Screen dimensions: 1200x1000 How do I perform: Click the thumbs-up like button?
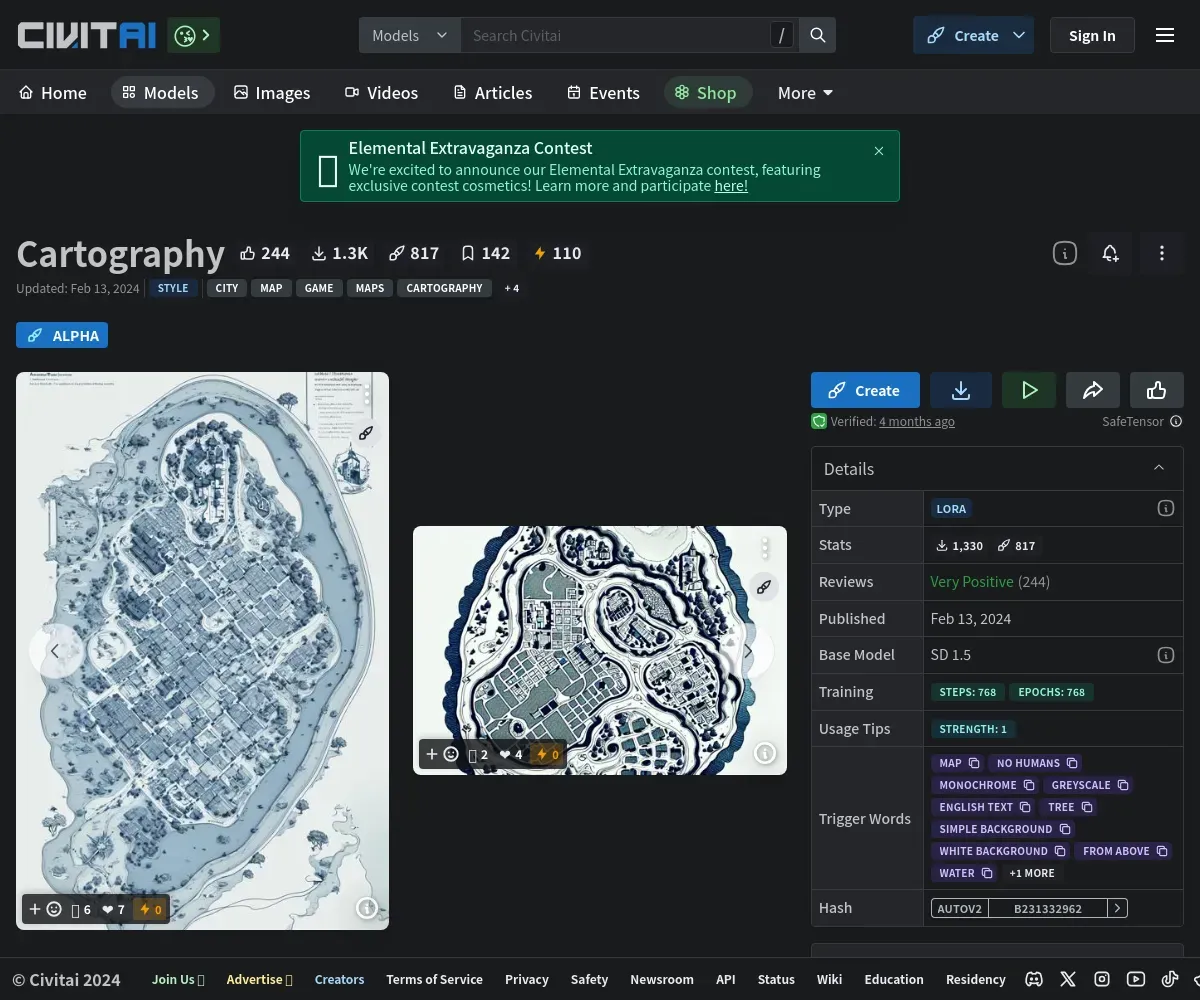(x=1156, y=390)
